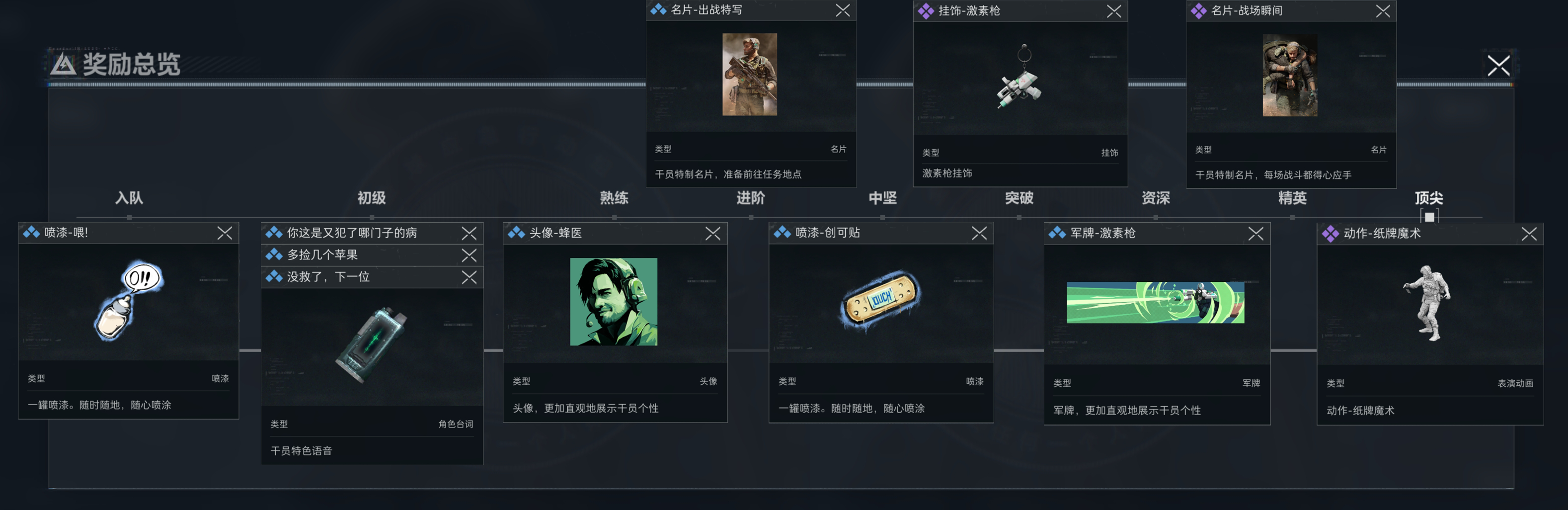
Task: Select the green medic avatar portrait
Action: click(614, 302)
